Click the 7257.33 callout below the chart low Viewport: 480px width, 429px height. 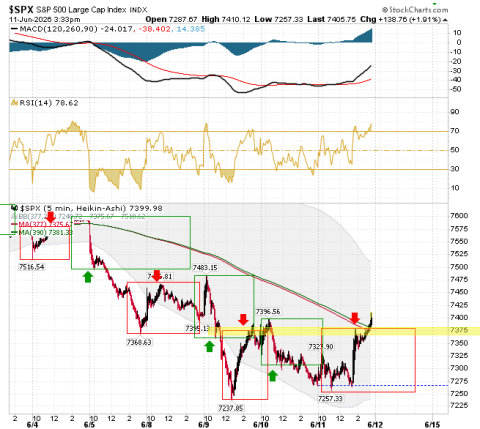[330, 399]
